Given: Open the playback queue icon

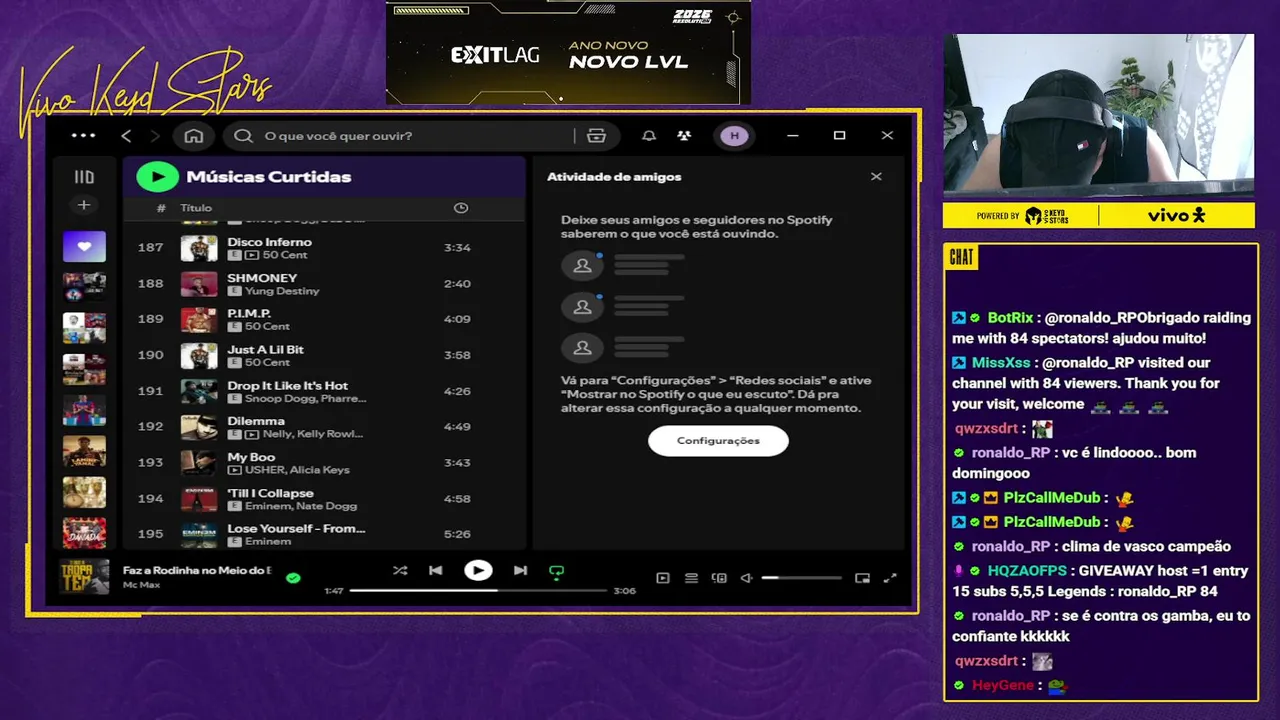Looking at the screenshot, I should 691,578.
